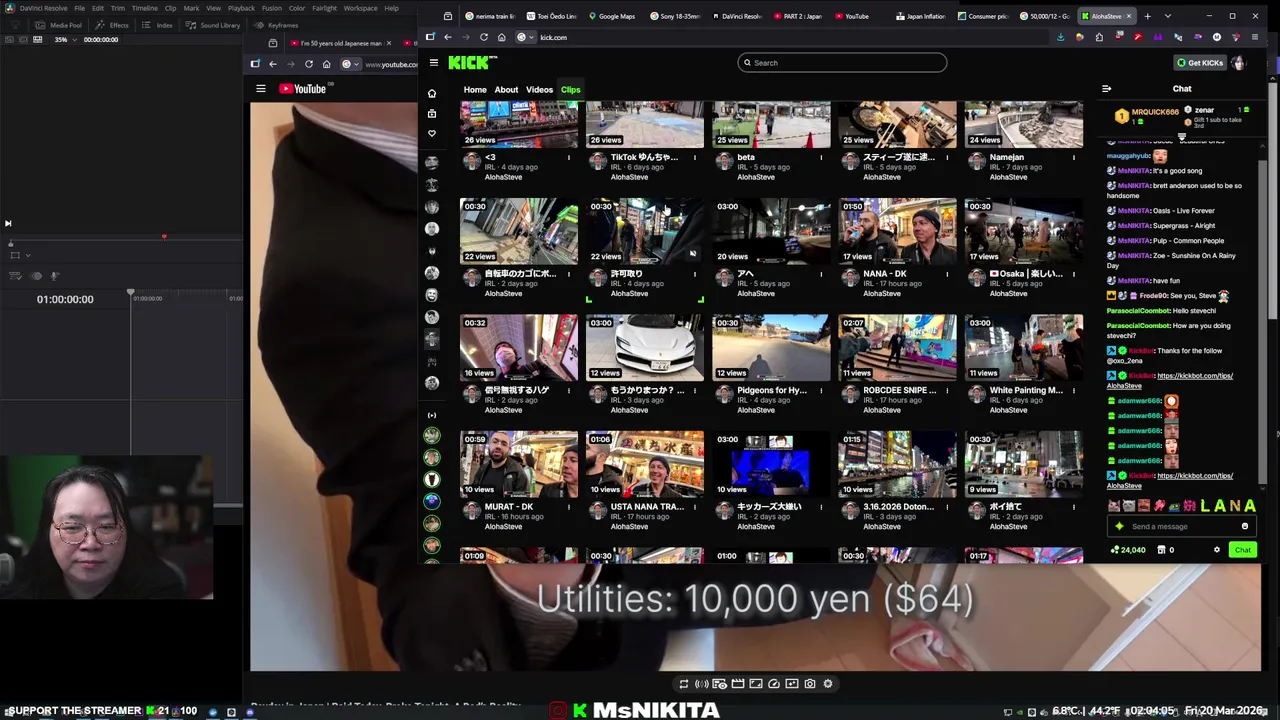Open chat settings gear icon
The height and width of the screenshot is (720, 1280).
(x=1217, y=550)
